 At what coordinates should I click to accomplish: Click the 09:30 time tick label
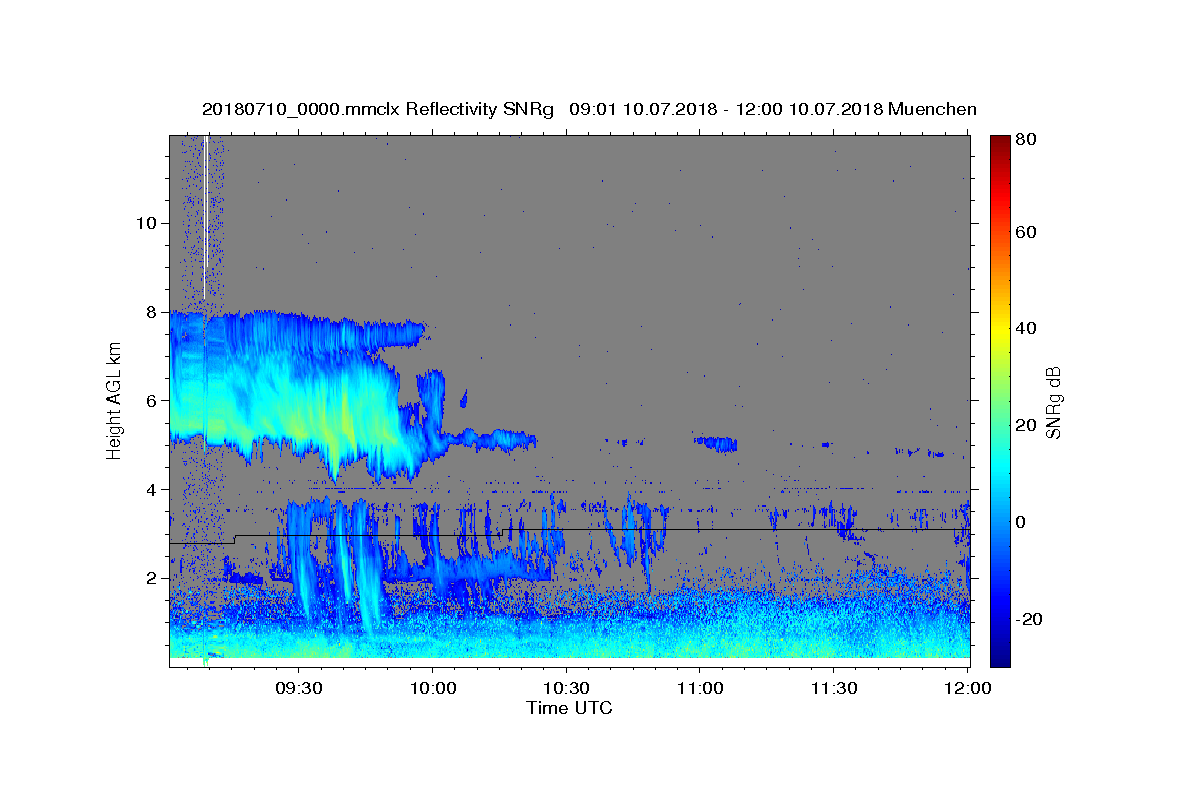coord(298,690)
